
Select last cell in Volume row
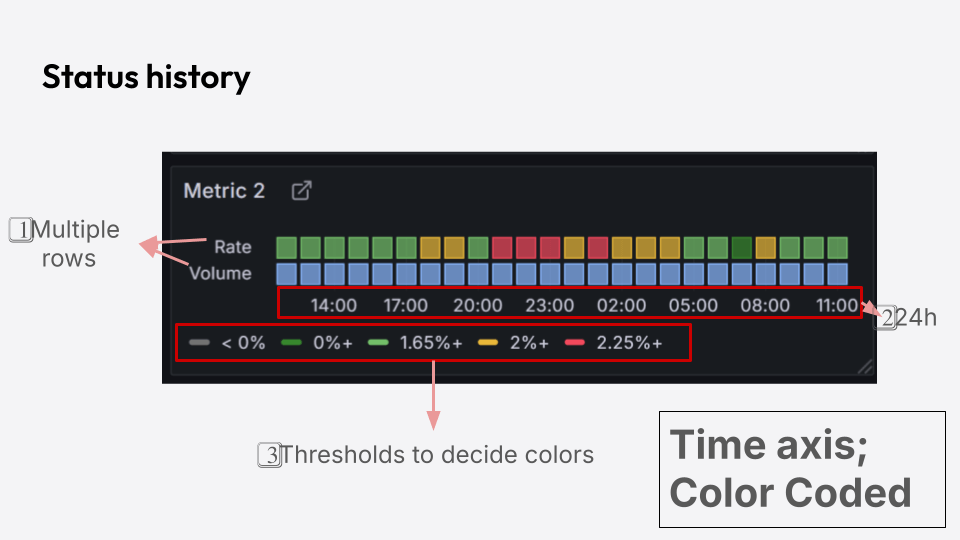[838, 273]
